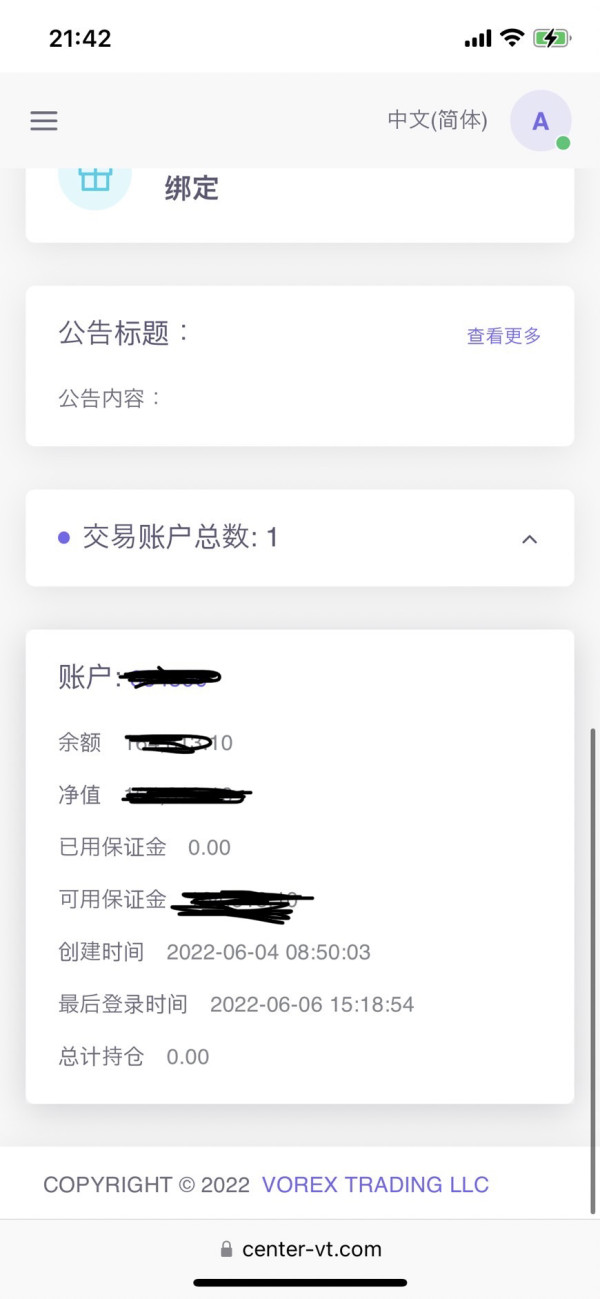Open the hamburger menu

pos(44,121)
